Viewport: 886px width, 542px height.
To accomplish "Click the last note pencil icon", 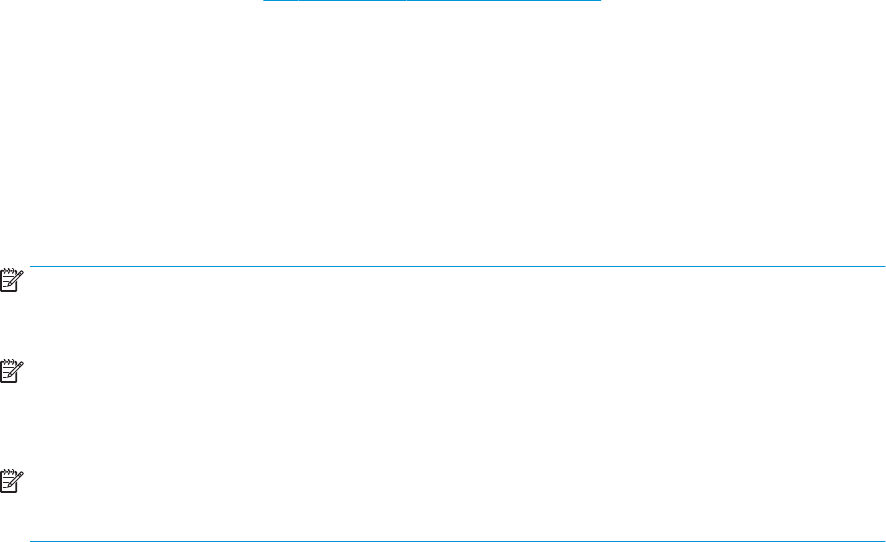I will coord(12,481).
